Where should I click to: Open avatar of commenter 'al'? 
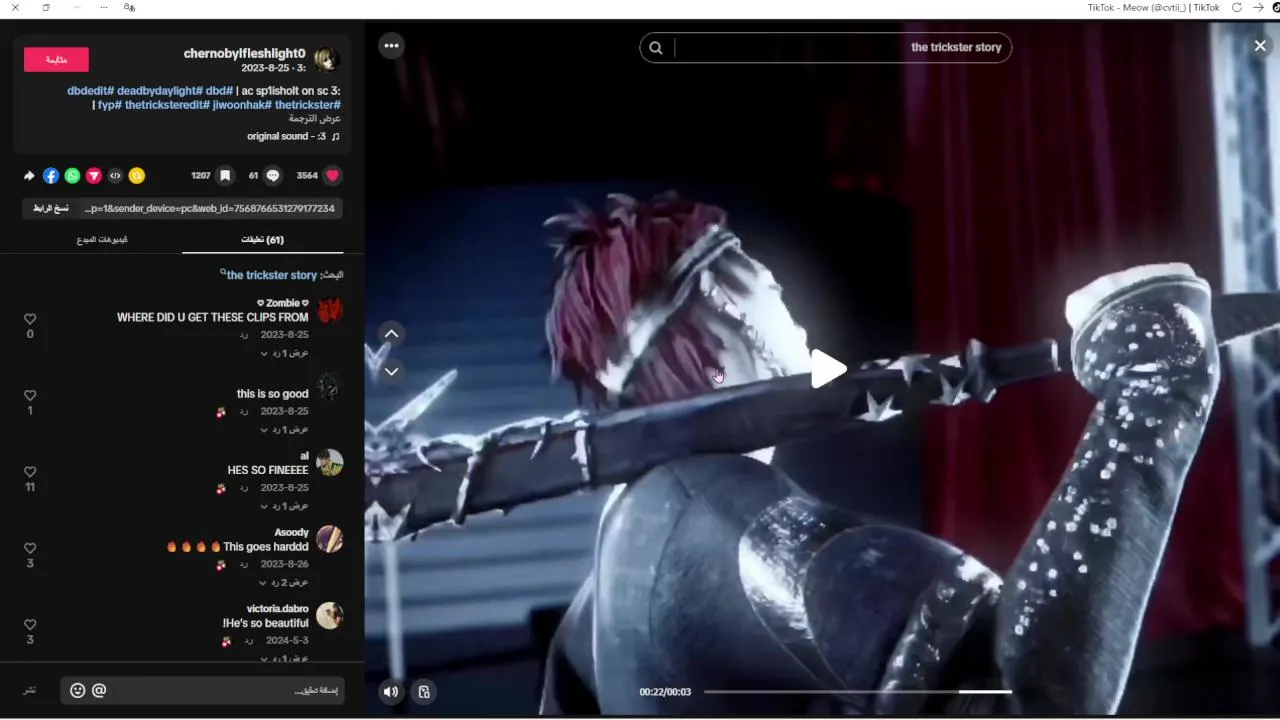[330, 462]
